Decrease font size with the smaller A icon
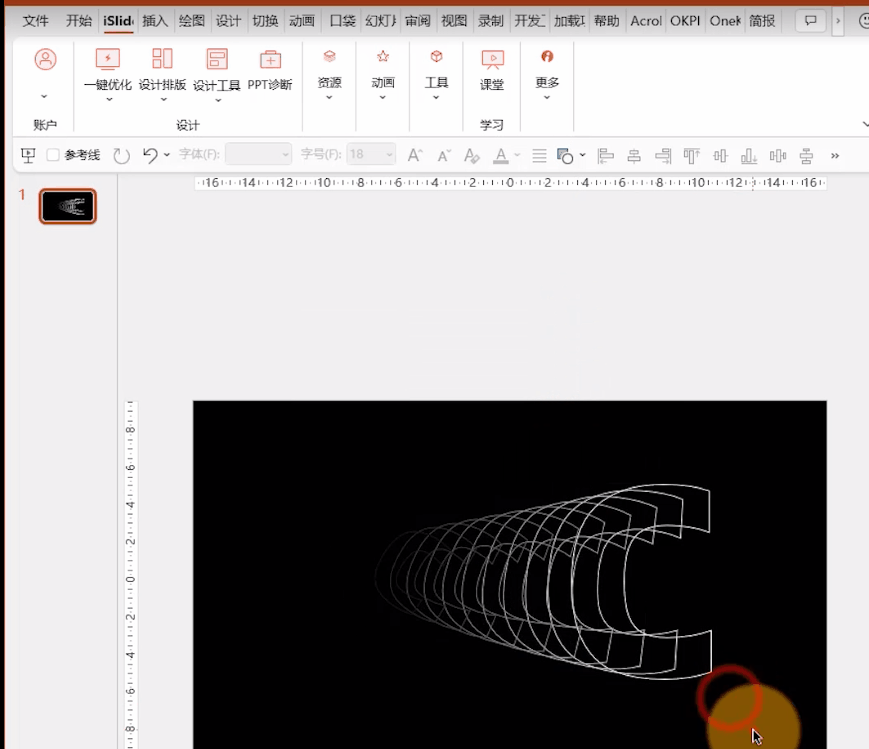 tap(444, 156)
